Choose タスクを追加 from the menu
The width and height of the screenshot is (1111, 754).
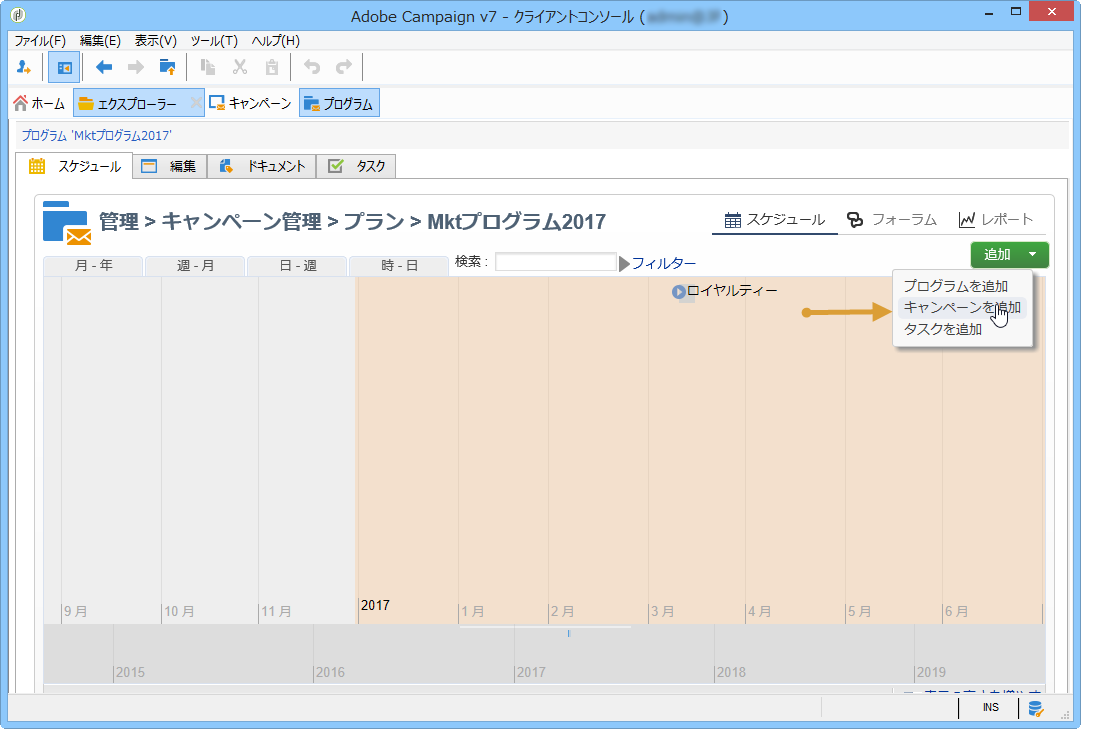[942, 329]
